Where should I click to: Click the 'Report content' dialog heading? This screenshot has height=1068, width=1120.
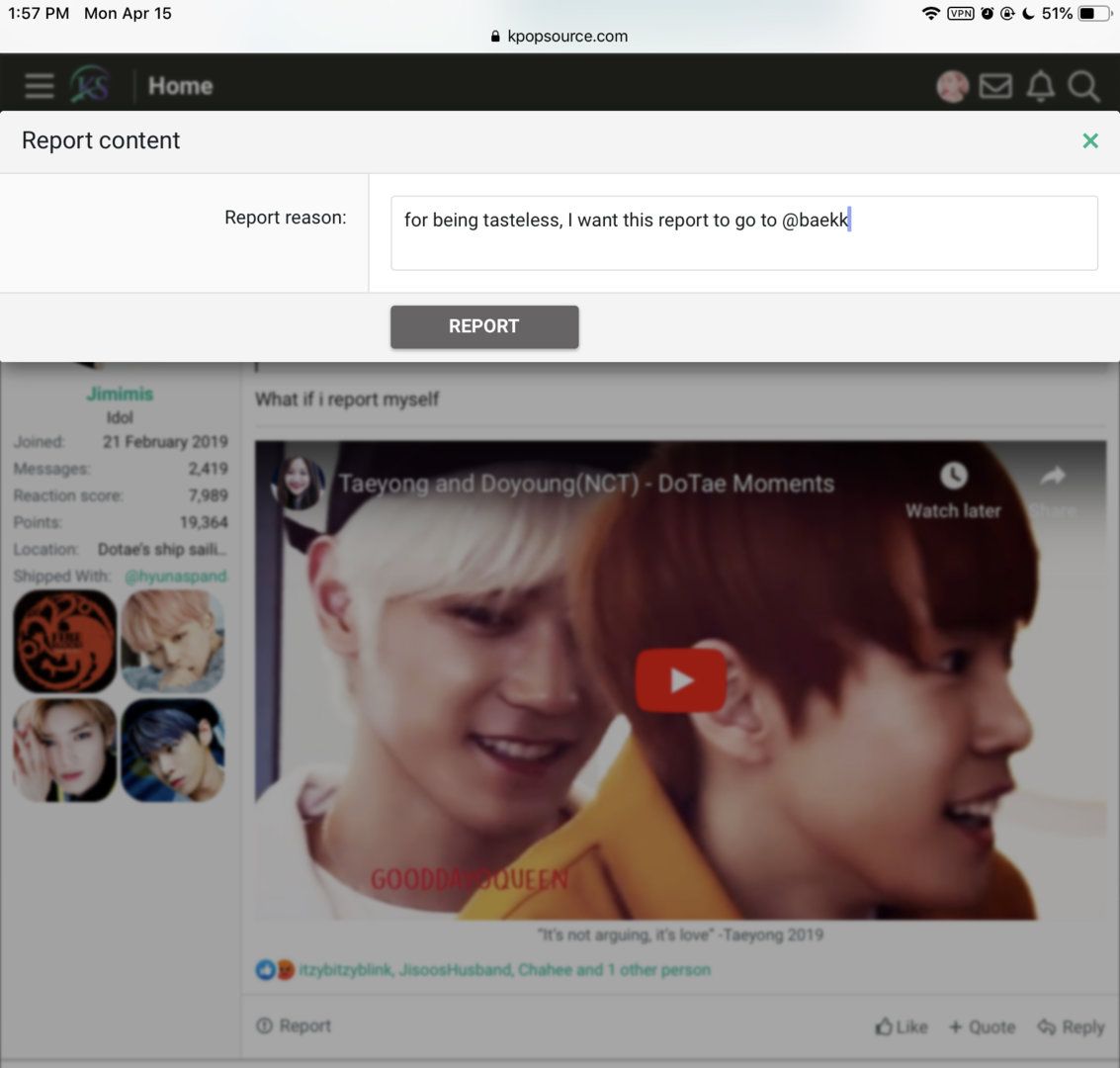click(x=101, y=140)
